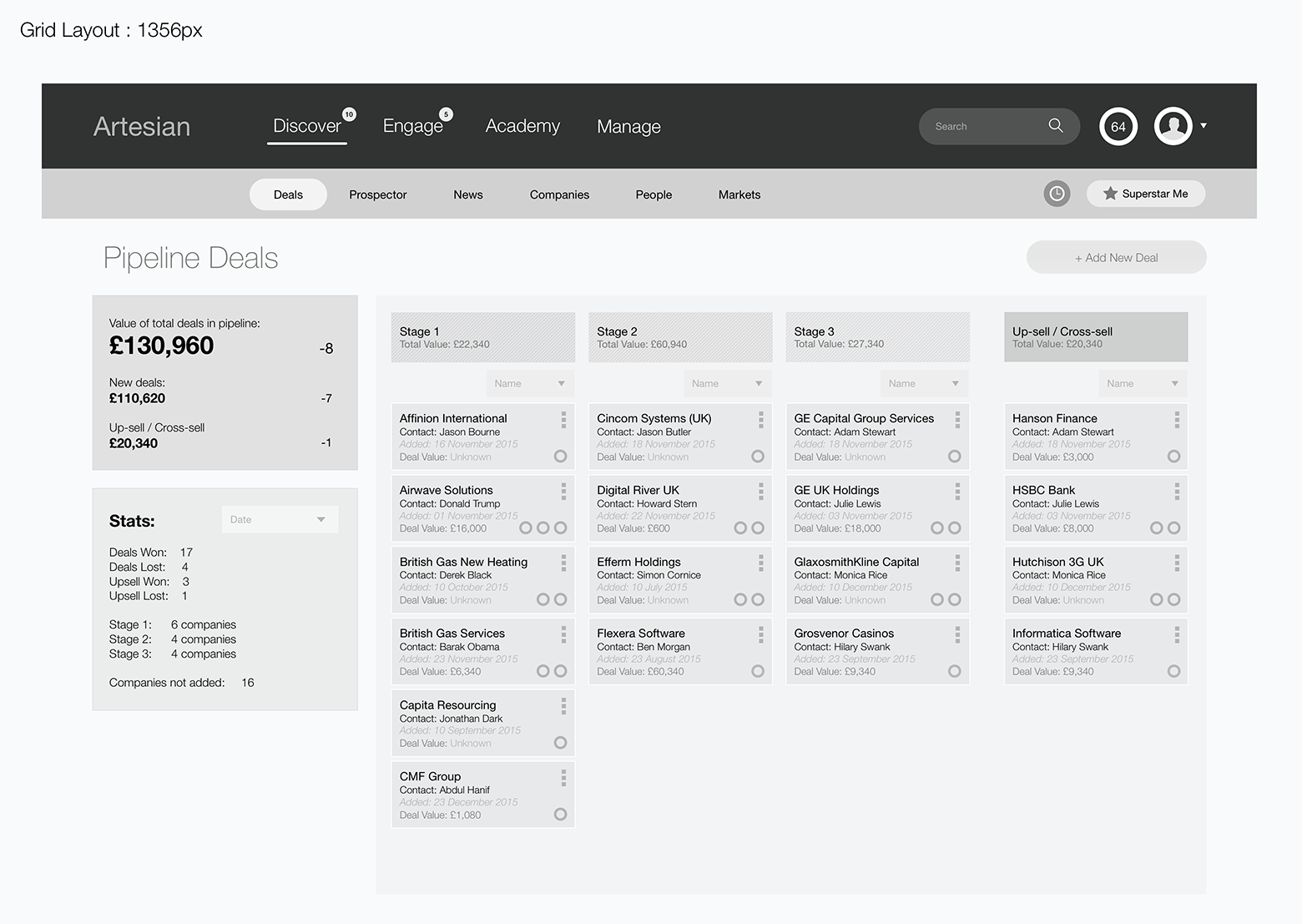Image resolution: width=1302 pixels, height=924 pixels.
Task: Click the clock history icon
Action: click(x=1057, y=194)
